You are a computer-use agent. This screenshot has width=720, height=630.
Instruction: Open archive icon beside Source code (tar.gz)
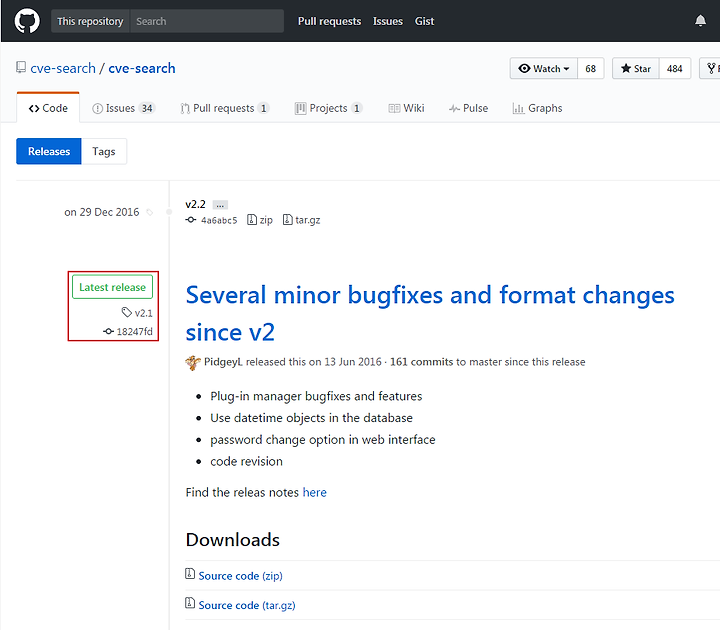[190, 603]
